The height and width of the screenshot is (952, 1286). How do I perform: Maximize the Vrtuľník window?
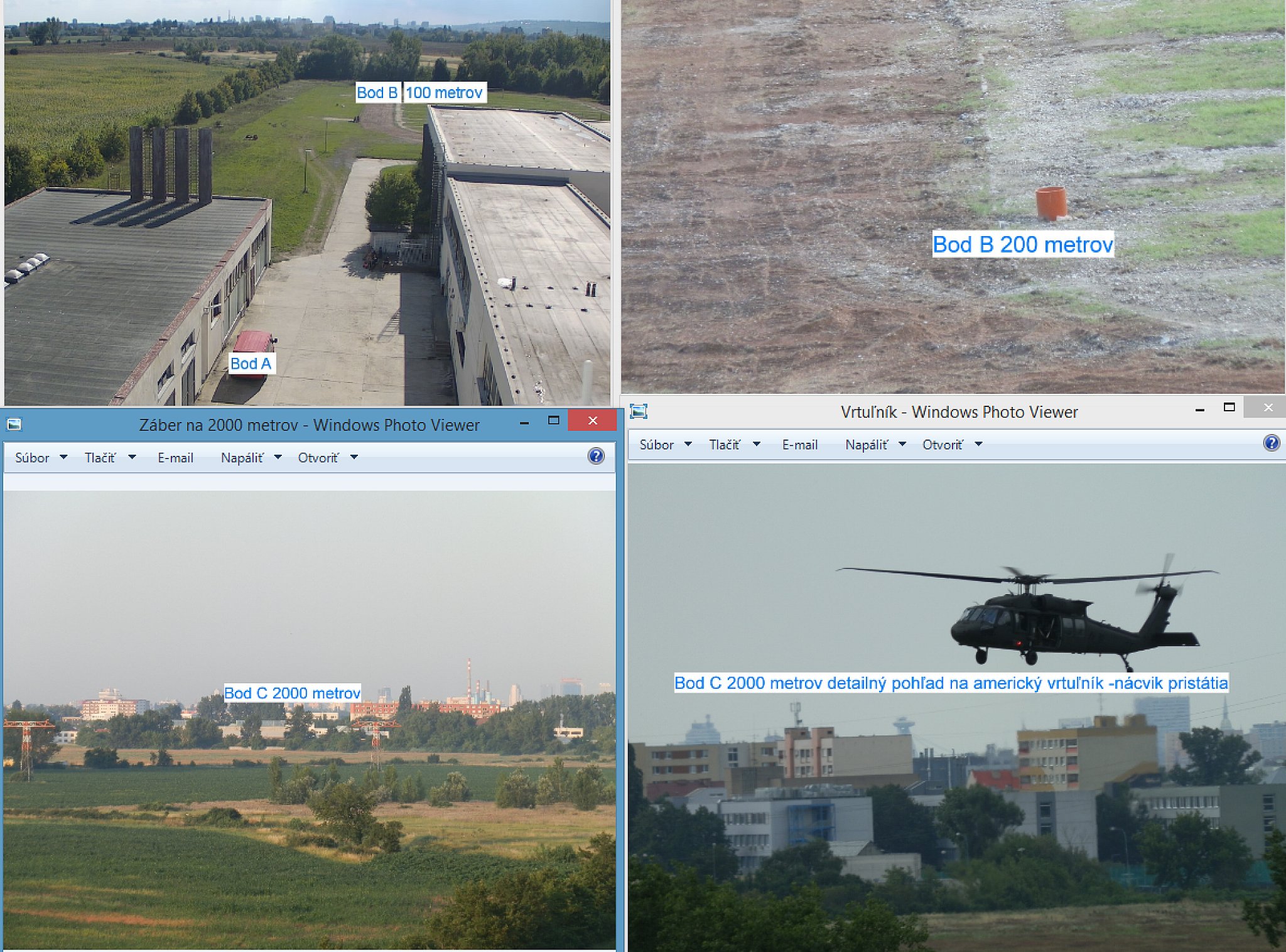pos(1229,408)
